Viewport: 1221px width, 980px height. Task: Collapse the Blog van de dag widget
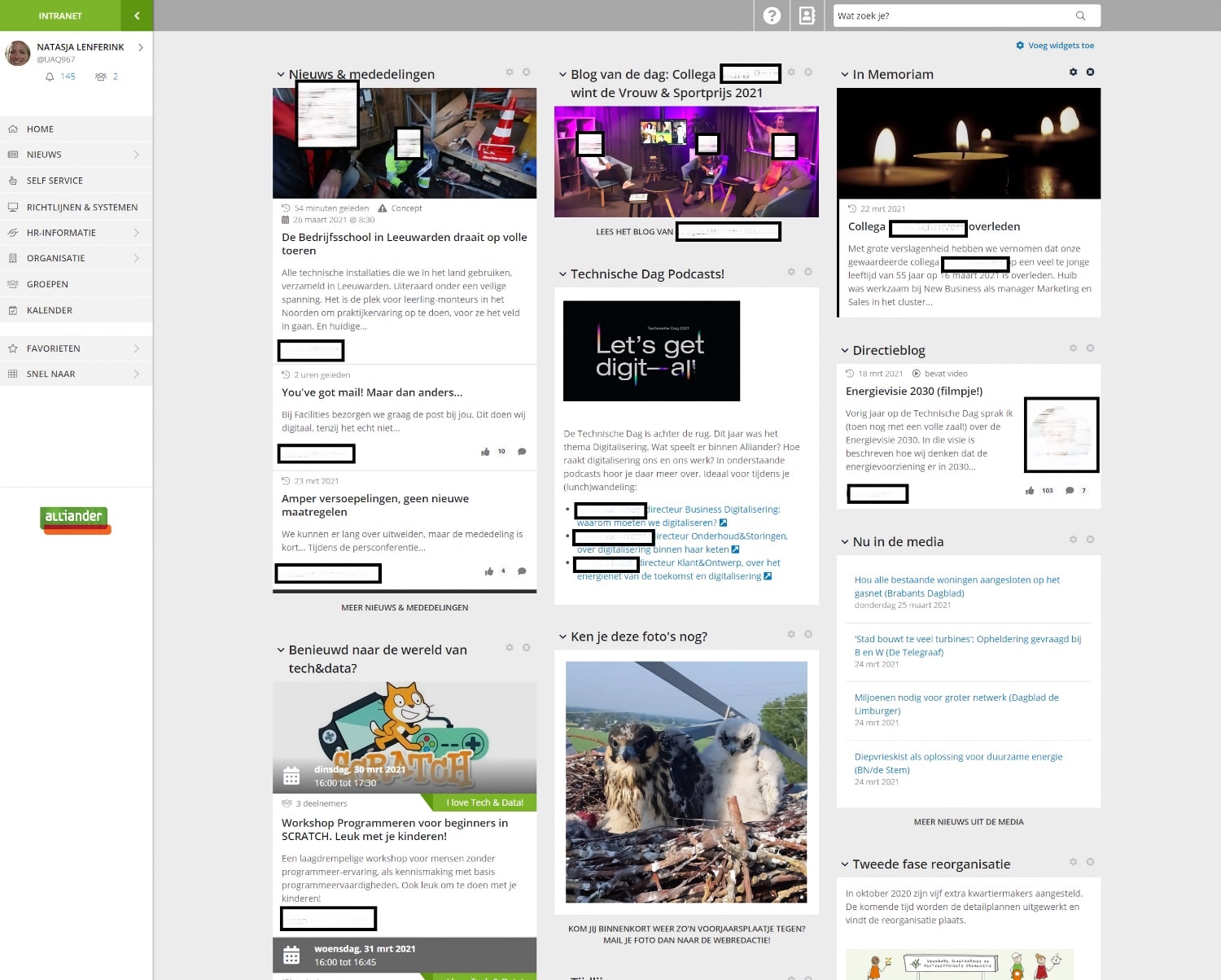pos(562,75)
